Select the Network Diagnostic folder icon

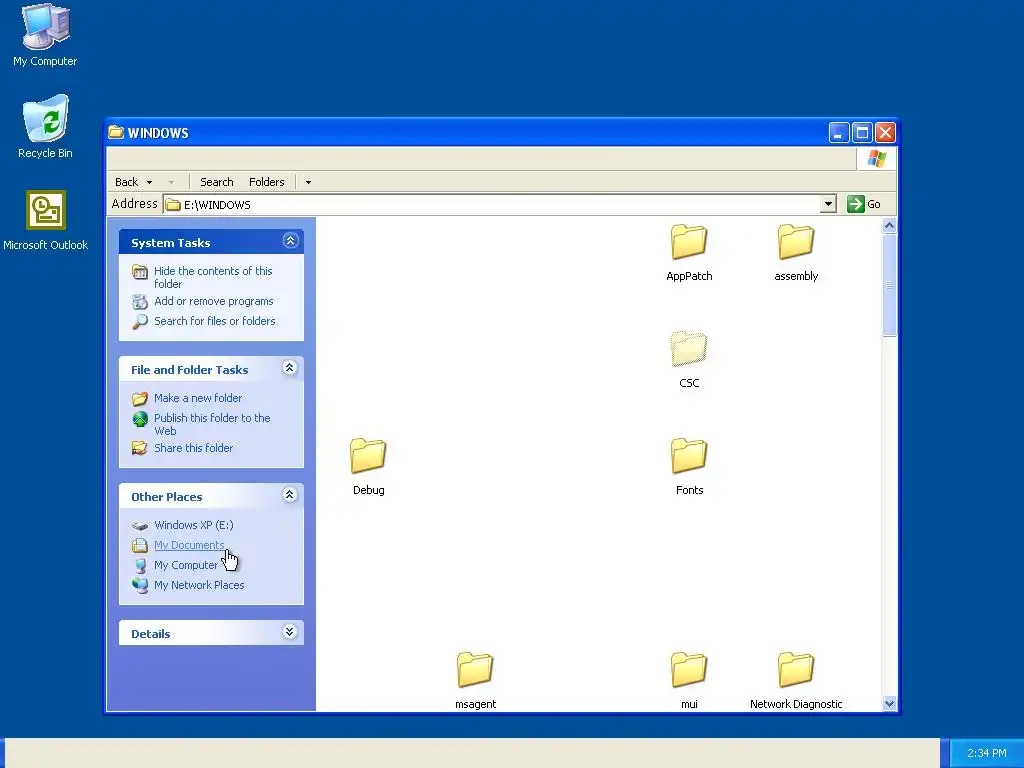coord(796,670)
